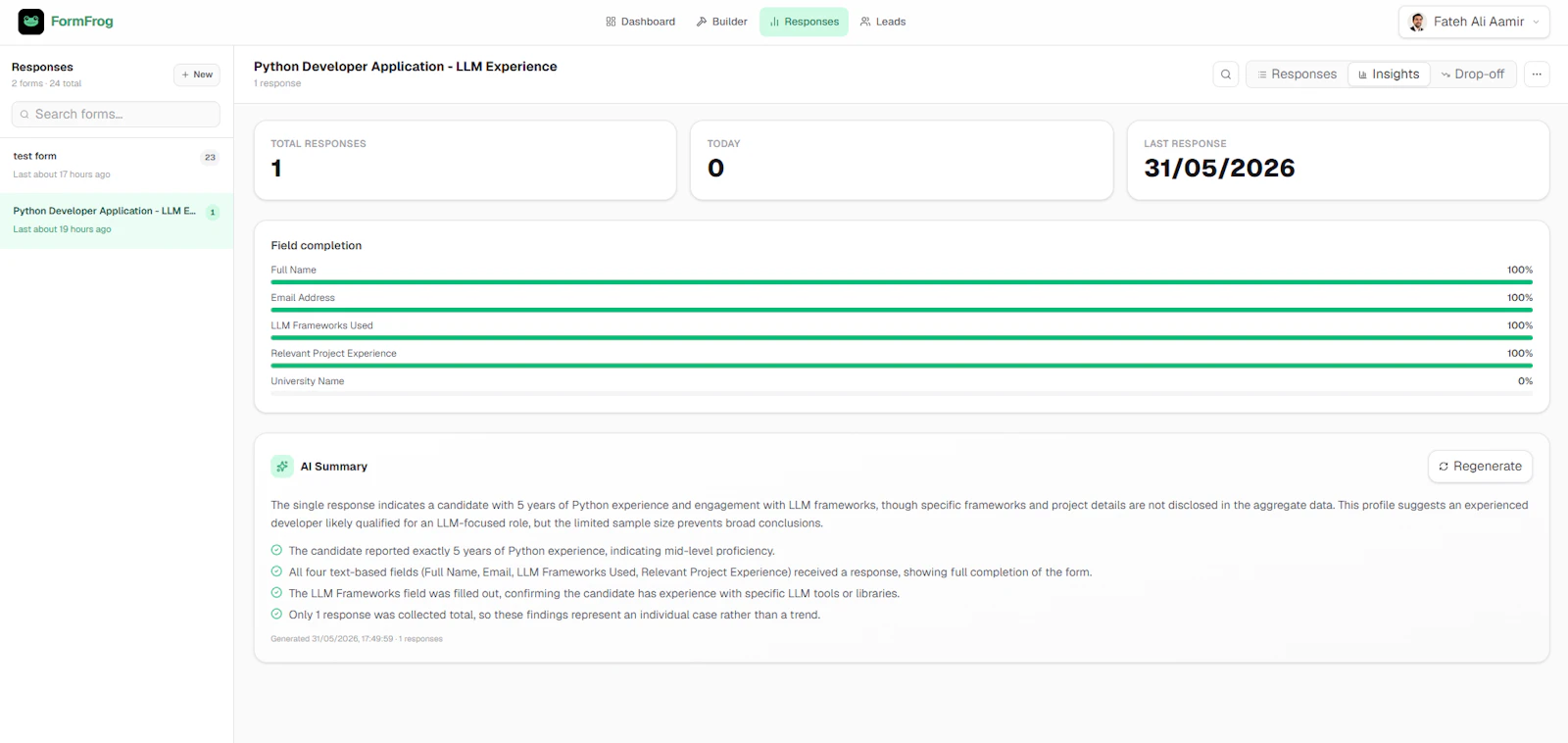Click check icon beside 'Only 1 response' finding

coord(276,615)
